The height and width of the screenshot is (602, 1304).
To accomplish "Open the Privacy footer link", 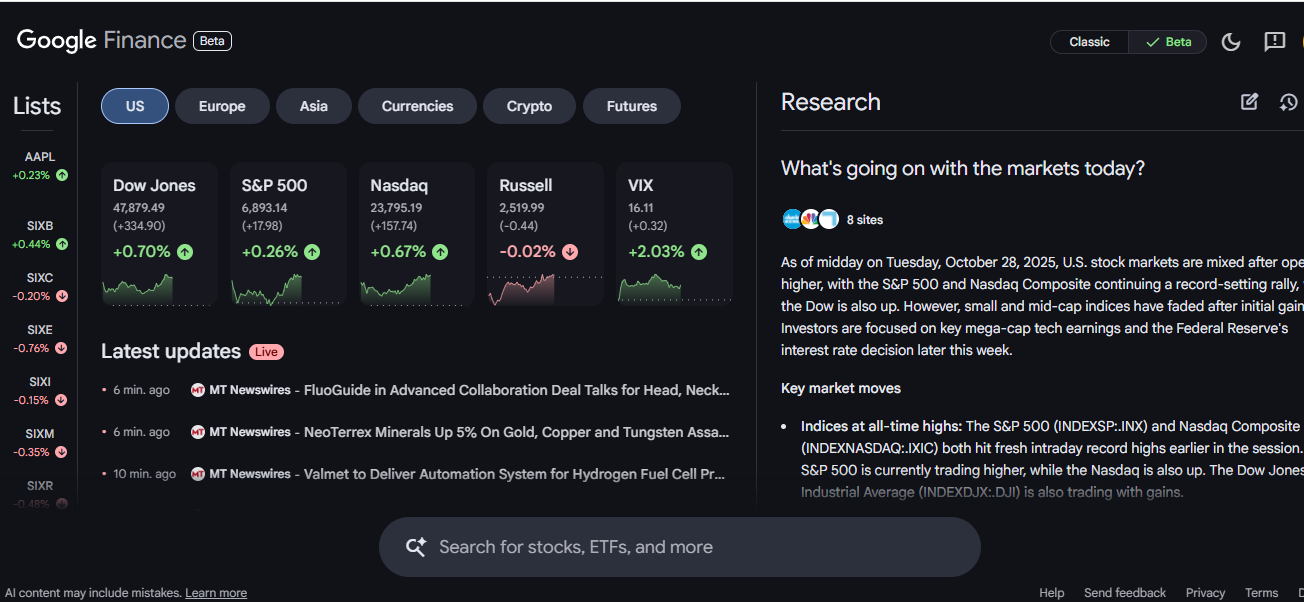I will tap(1205, 593).
